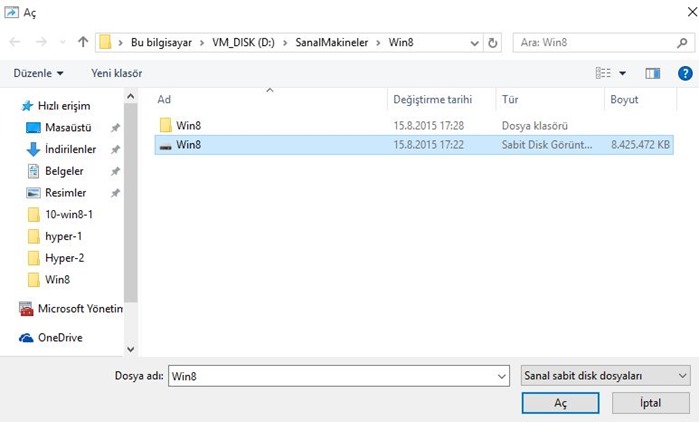699x422 pixels.
Task: Click the folder icon in address bar
Action: 105,42
